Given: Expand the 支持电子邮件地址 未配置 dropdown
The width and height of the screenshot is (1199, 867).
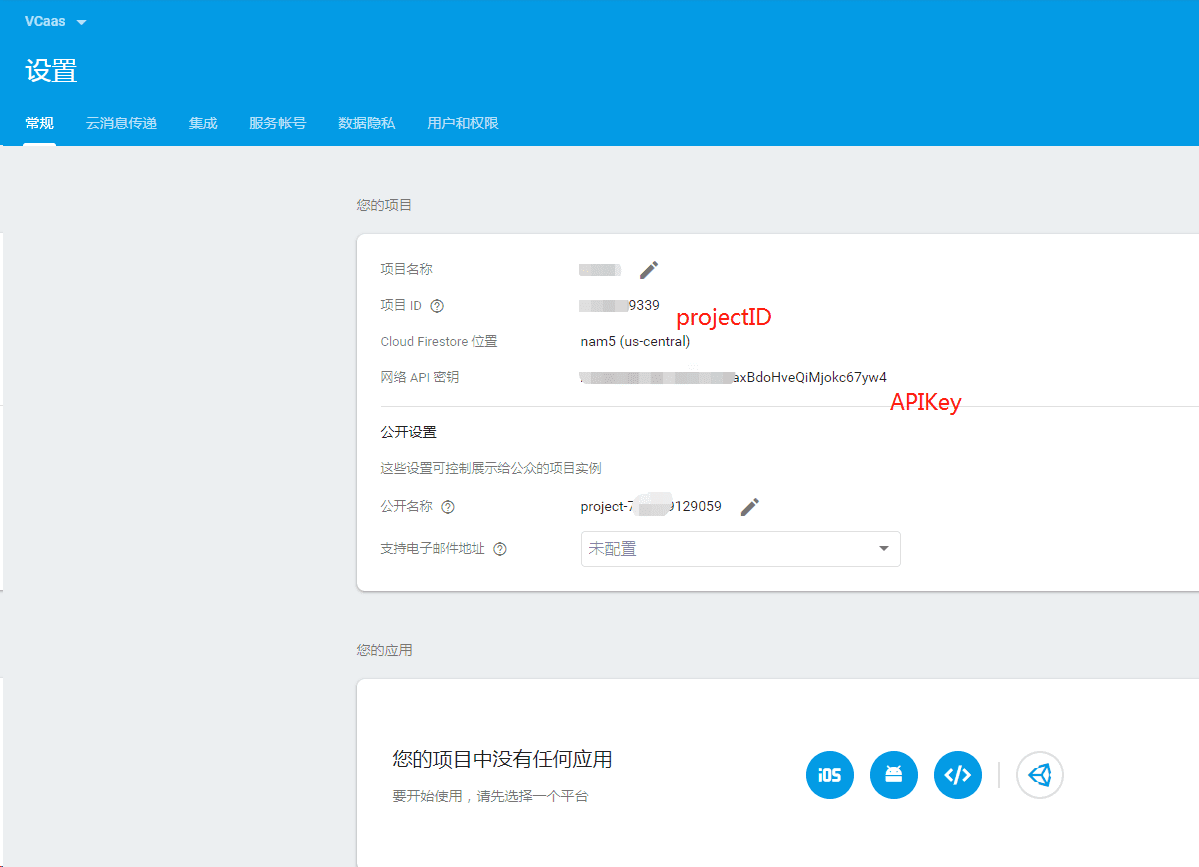Looking at the screenshot, I should coord(740,548).
